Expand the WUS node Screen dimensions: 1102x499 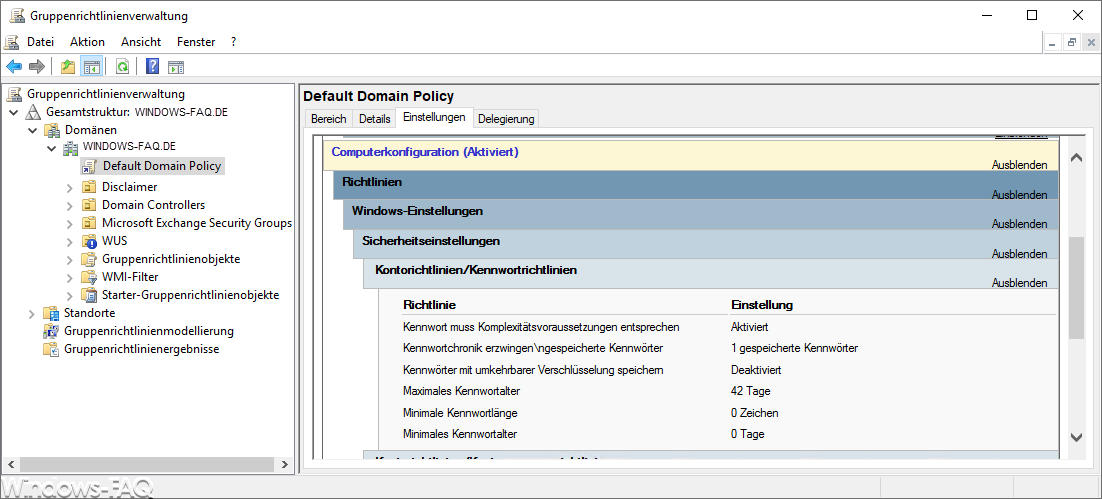(70, 241)
